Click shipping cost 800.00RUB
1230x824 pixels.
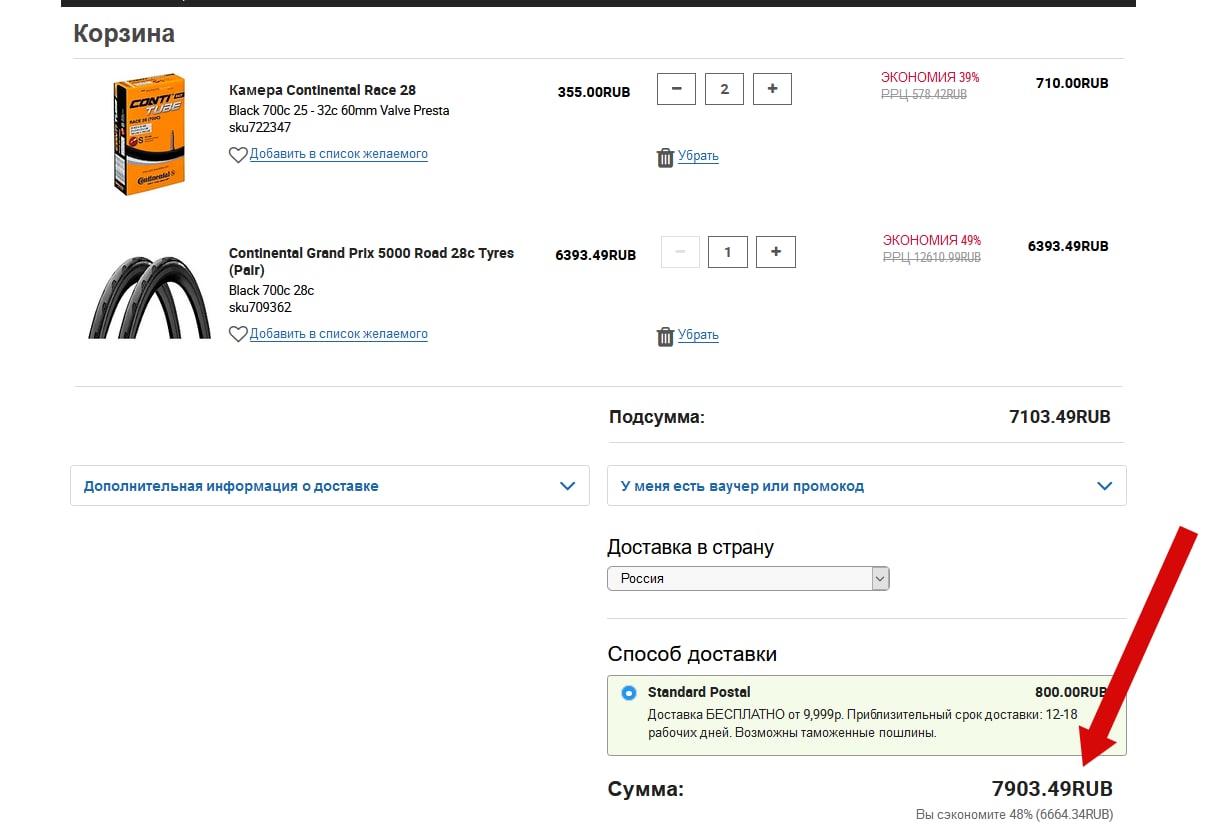click(x=1071, y=692)
